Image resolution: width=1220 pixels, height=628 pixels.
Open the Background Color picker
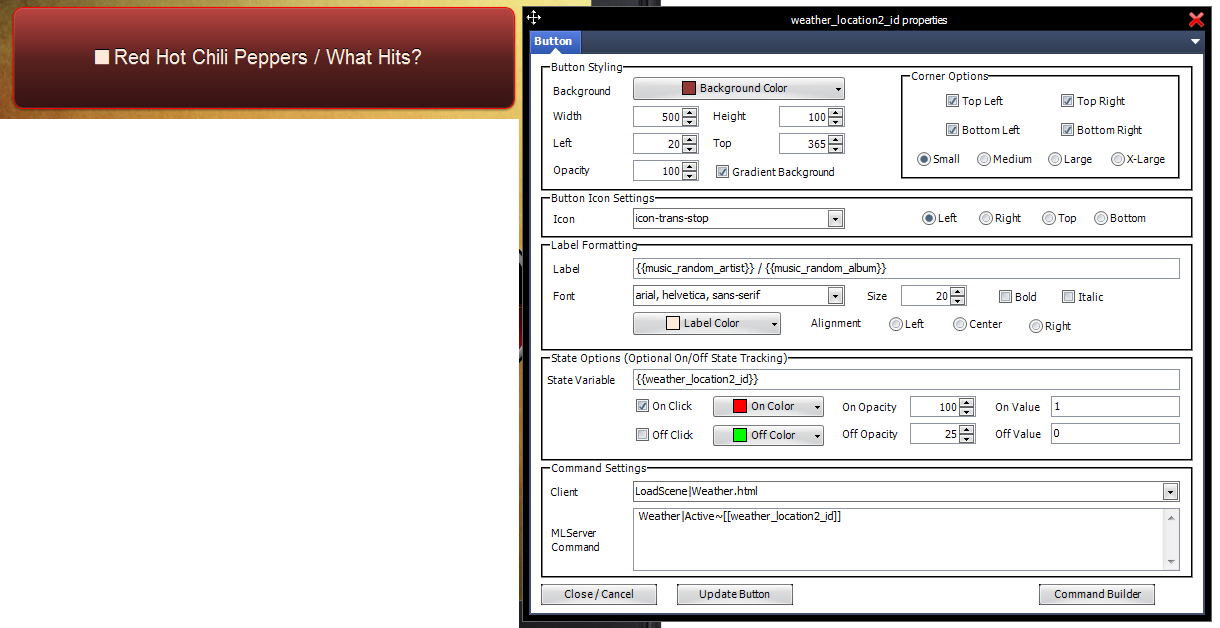739,88
